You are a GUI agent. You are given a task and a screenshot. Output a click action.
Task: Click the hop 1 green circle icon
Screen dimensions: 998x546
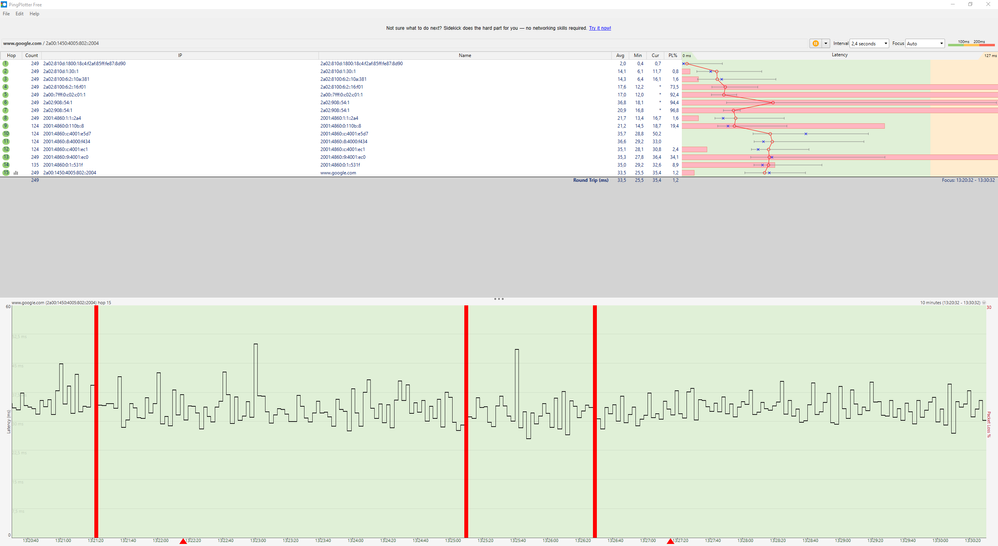[6, 64]
